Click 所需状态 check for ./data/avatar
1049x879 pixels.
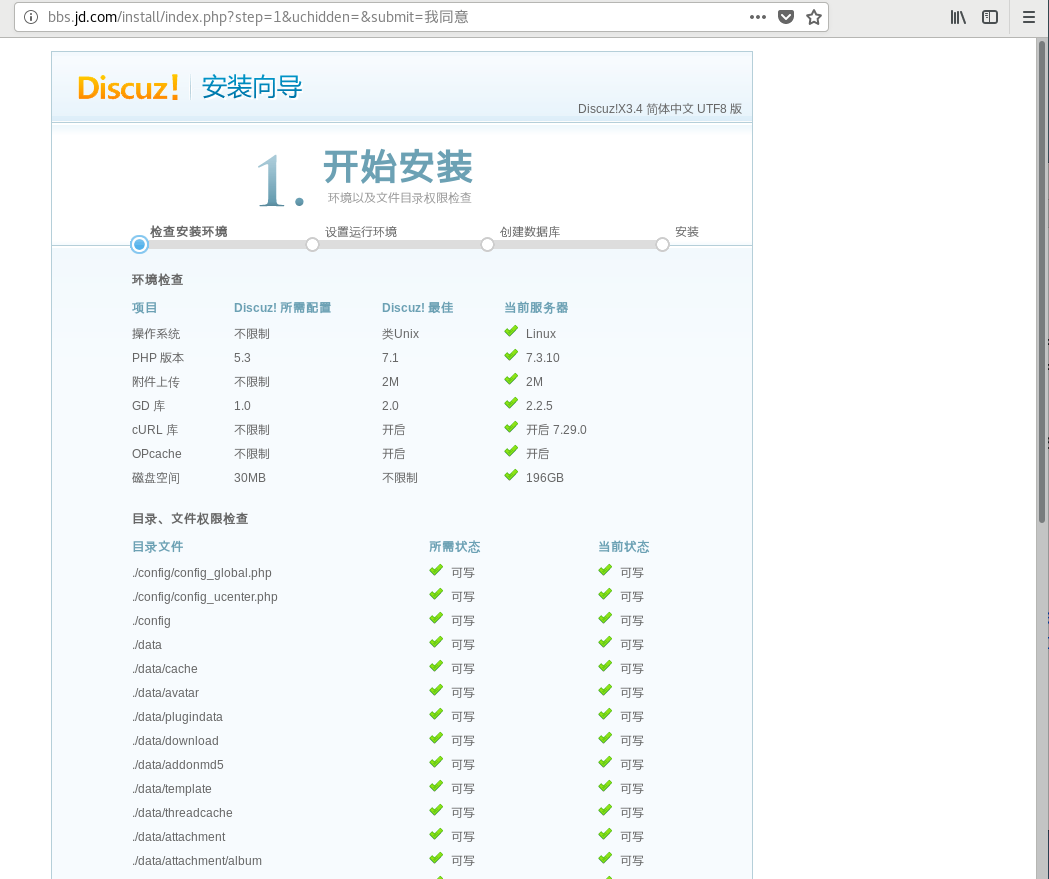436,690
